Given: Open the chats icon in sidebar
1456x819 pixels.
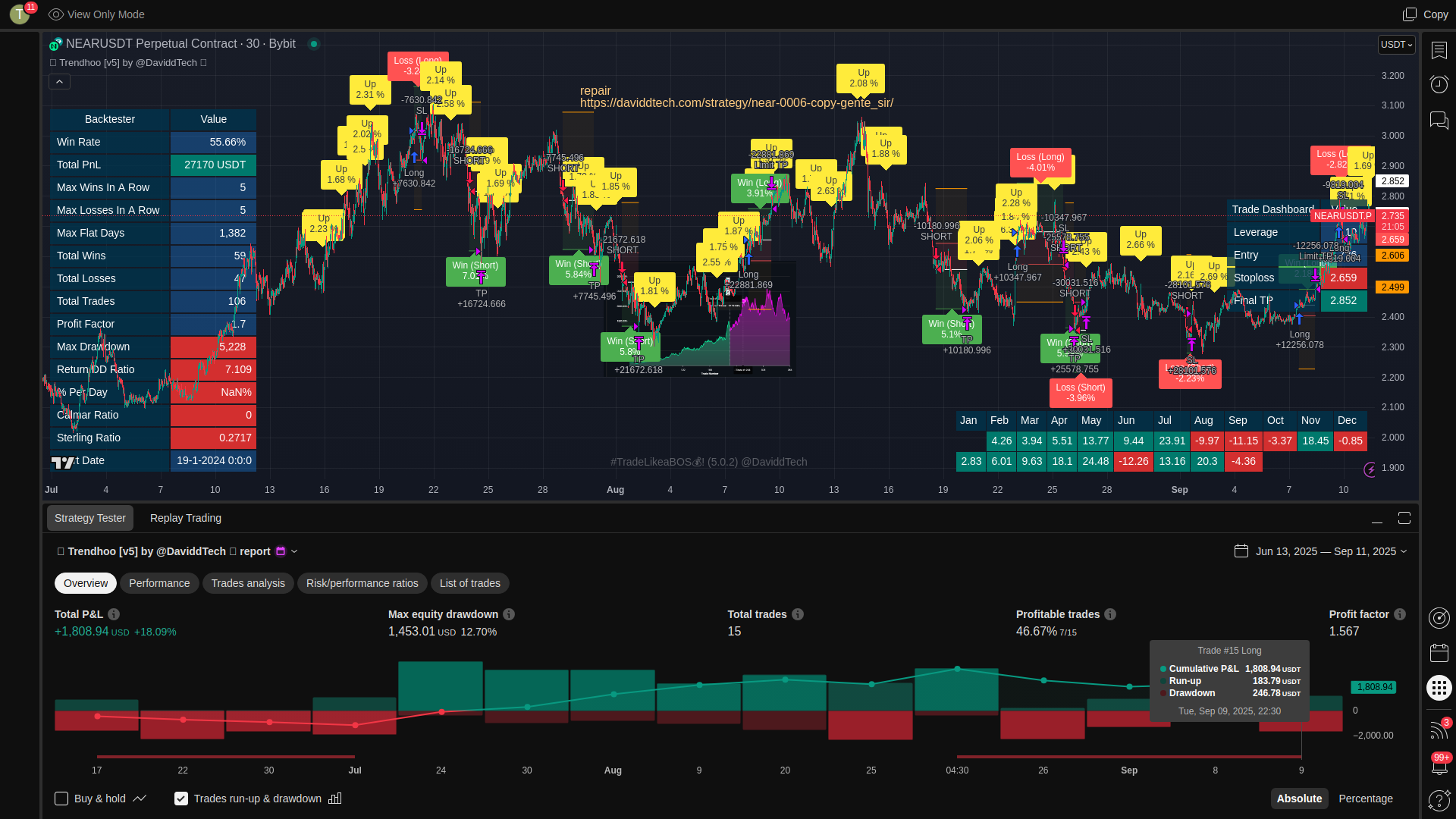Looking at the screenshot, I should [x=1439, y=120].
